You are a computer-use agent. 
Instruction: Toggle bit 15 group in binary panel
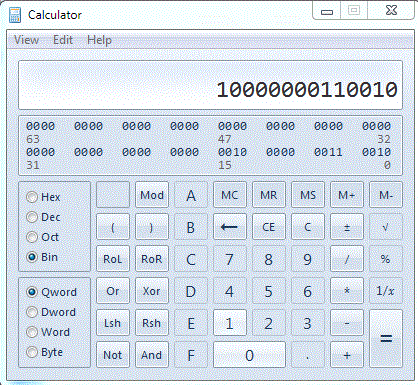tap(232, 152)
